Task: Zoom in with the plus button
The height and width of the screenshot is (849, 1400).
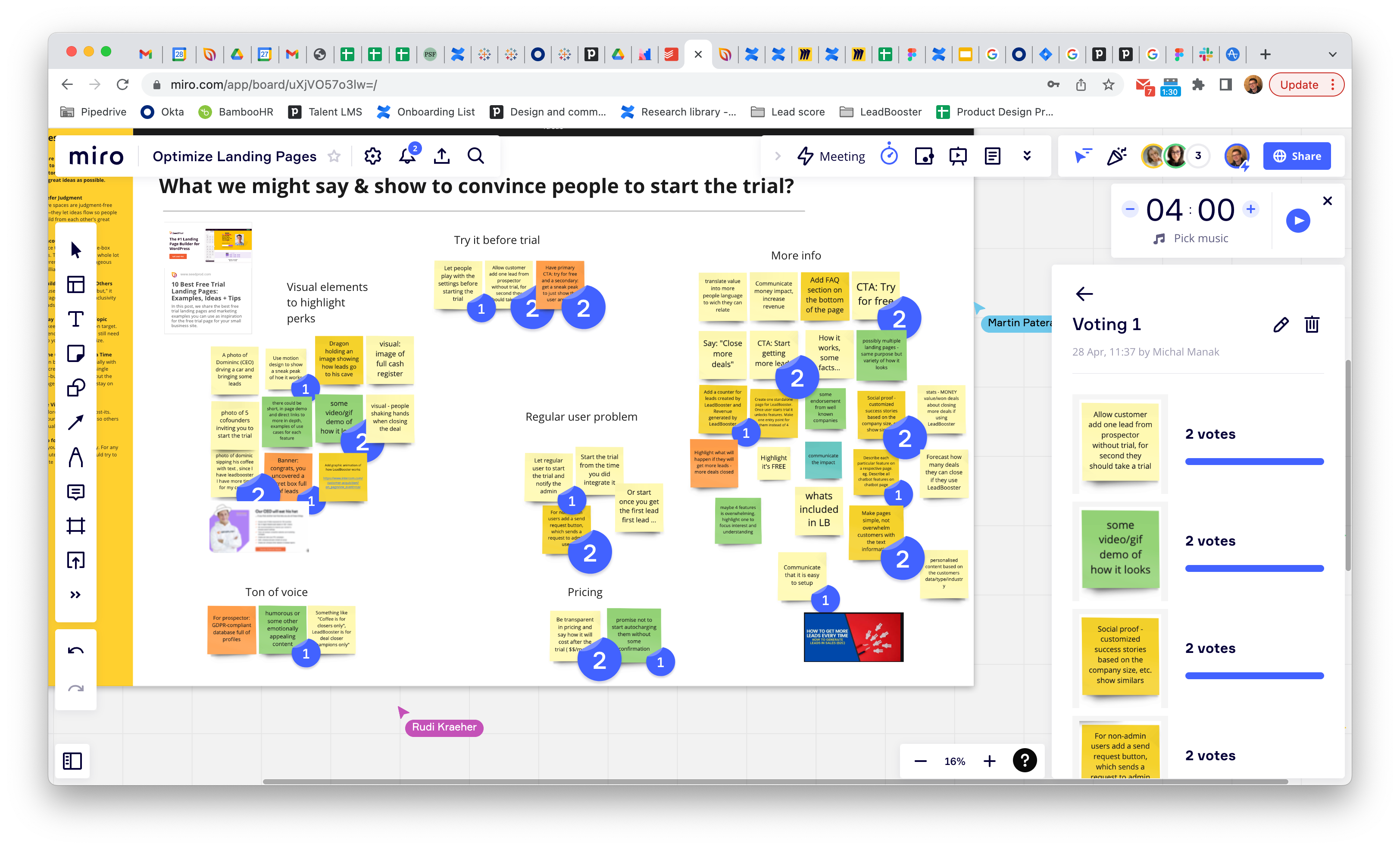Action: point(989,762)
